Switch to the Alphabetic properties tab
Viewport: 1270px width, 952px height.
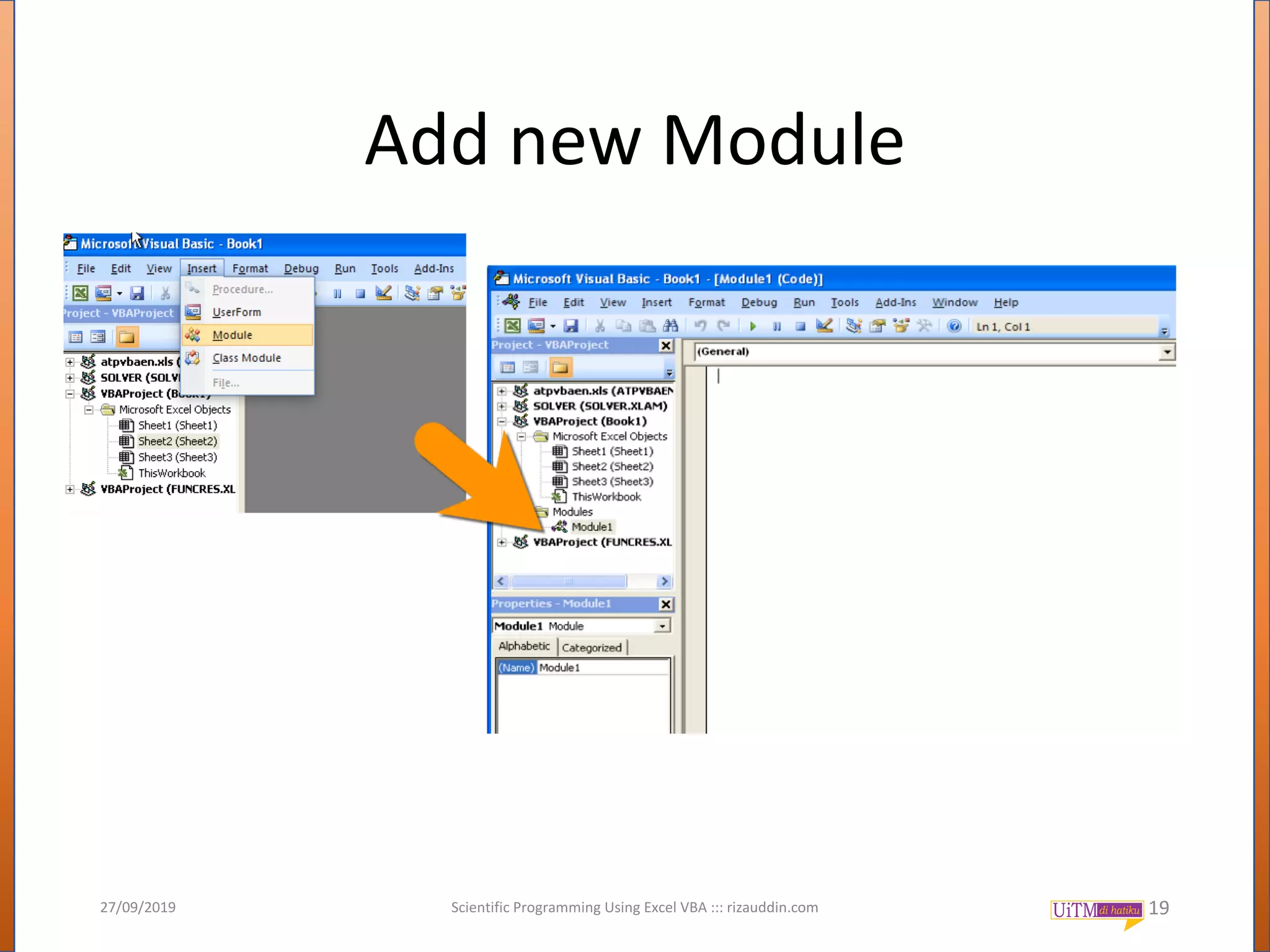tap(524, 646)
